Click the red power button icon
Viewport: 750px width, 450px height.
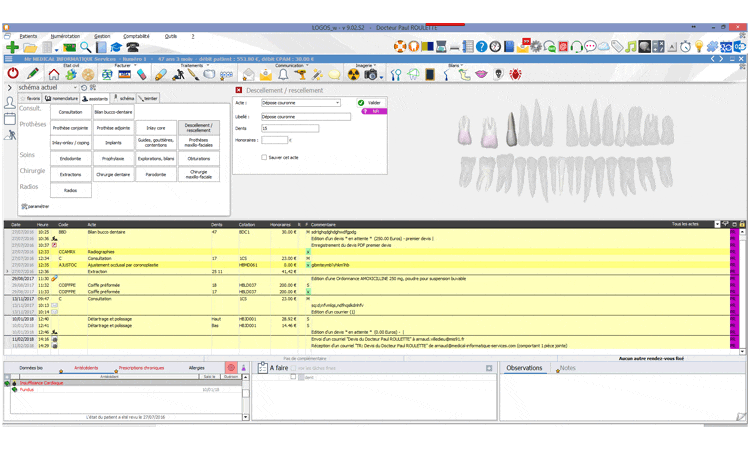[13, 74]
